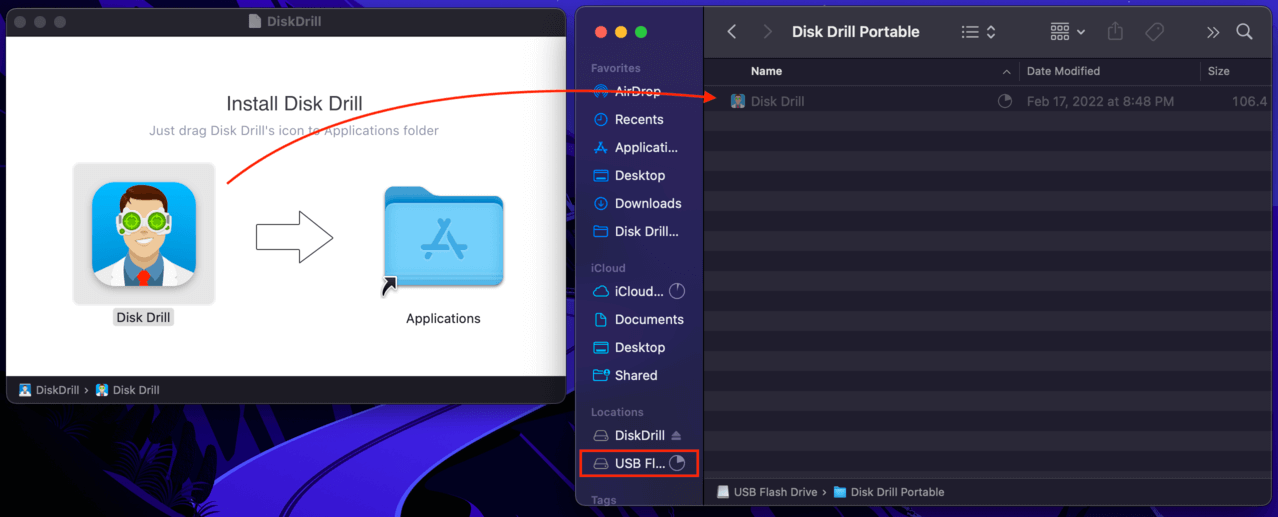
Task: Change Finder list view options
Action: click(x=978, y=32)
